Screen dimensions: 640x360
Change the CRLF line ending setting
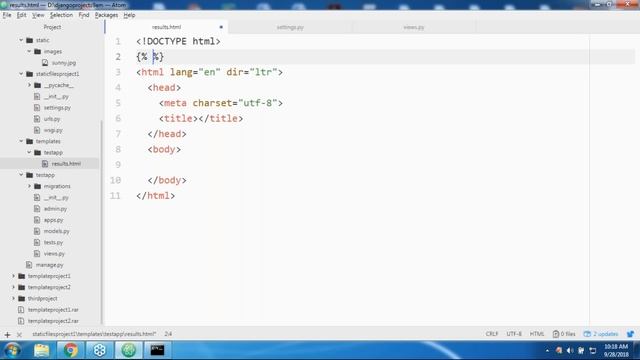[492, 334]
